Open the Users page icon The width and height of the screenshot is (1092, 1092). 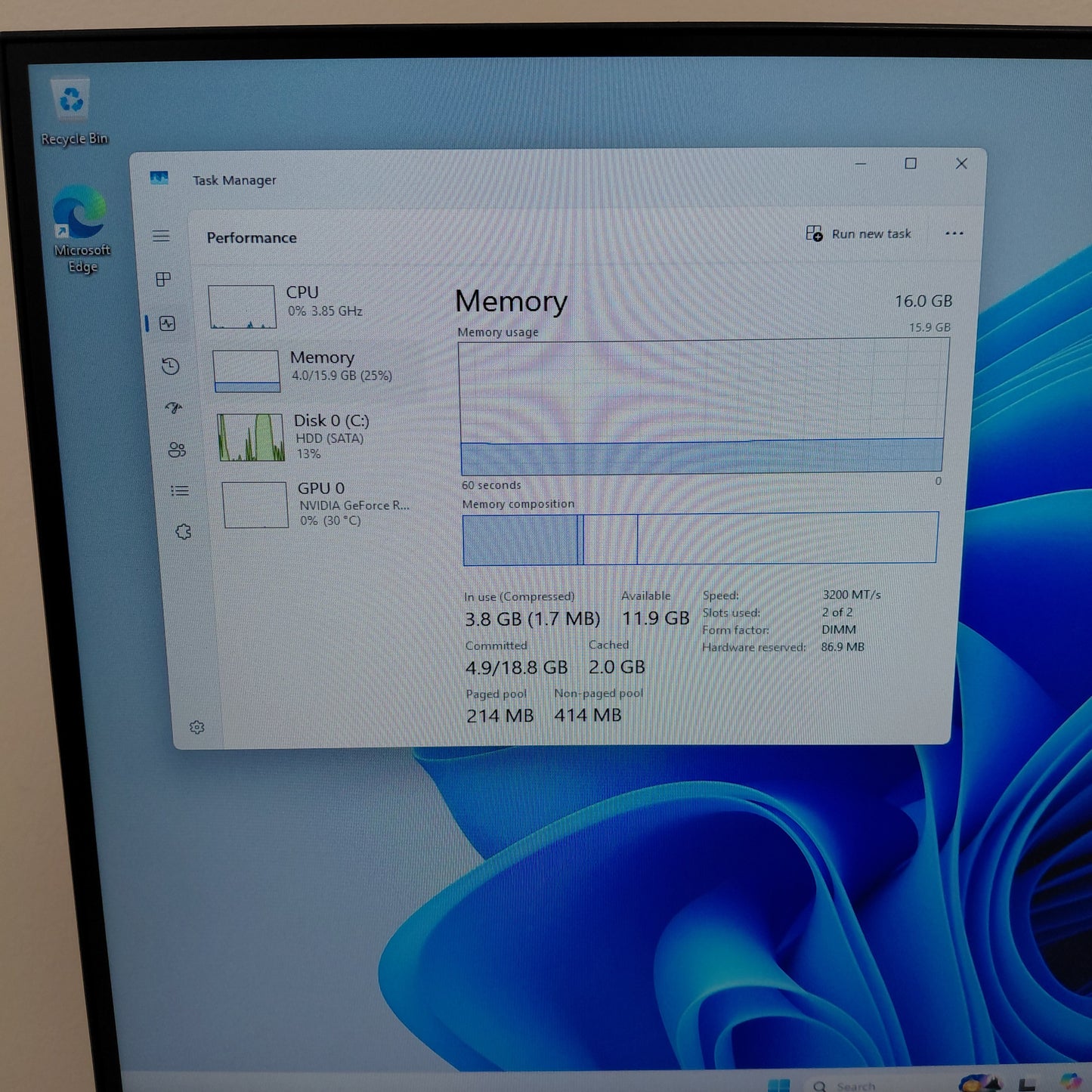tap(177, 450)
